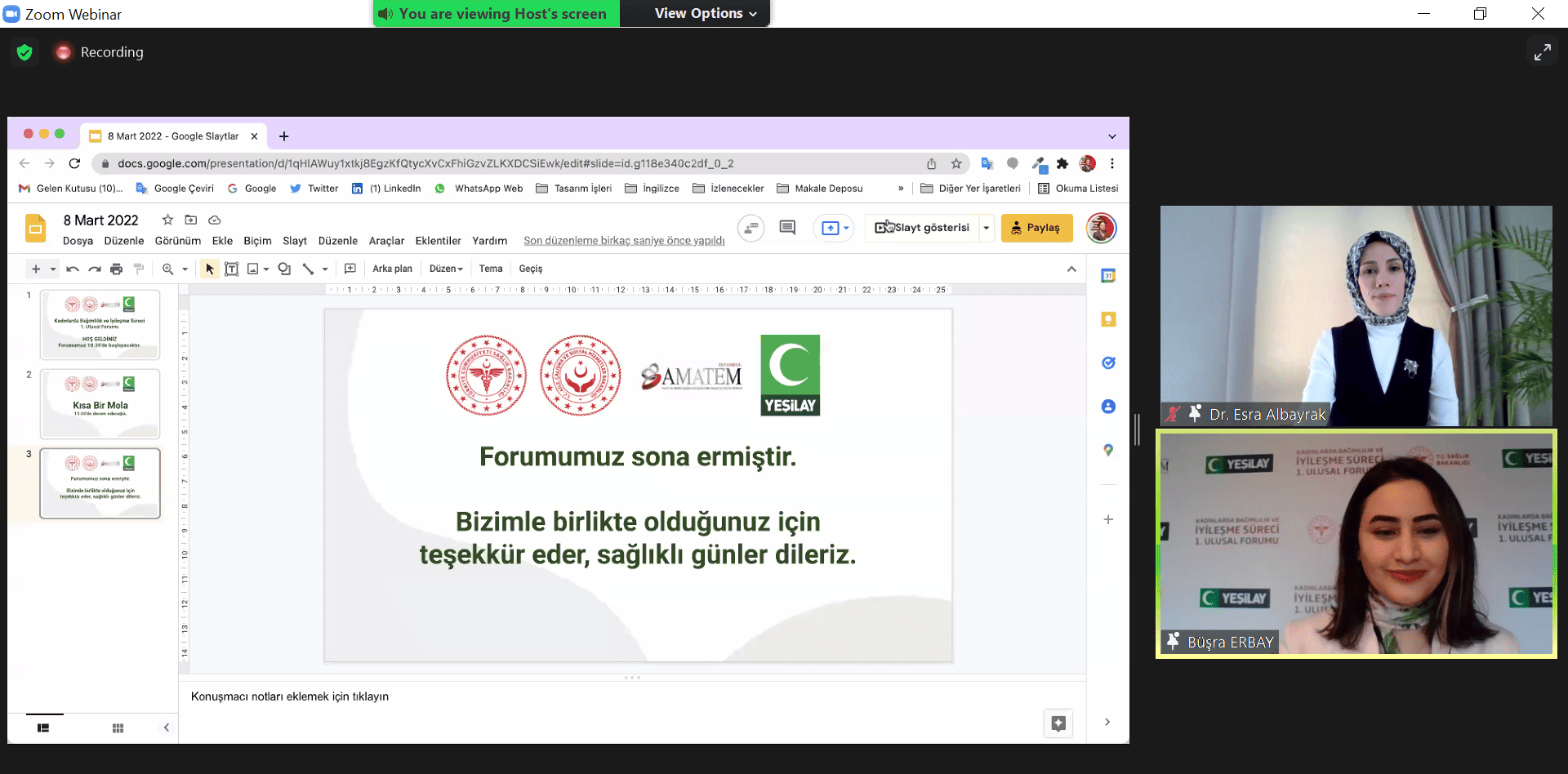The height and width of the screenshot is (774, 1568).
Task: Click the Paylaş share button
Action: pos(1036,228)
